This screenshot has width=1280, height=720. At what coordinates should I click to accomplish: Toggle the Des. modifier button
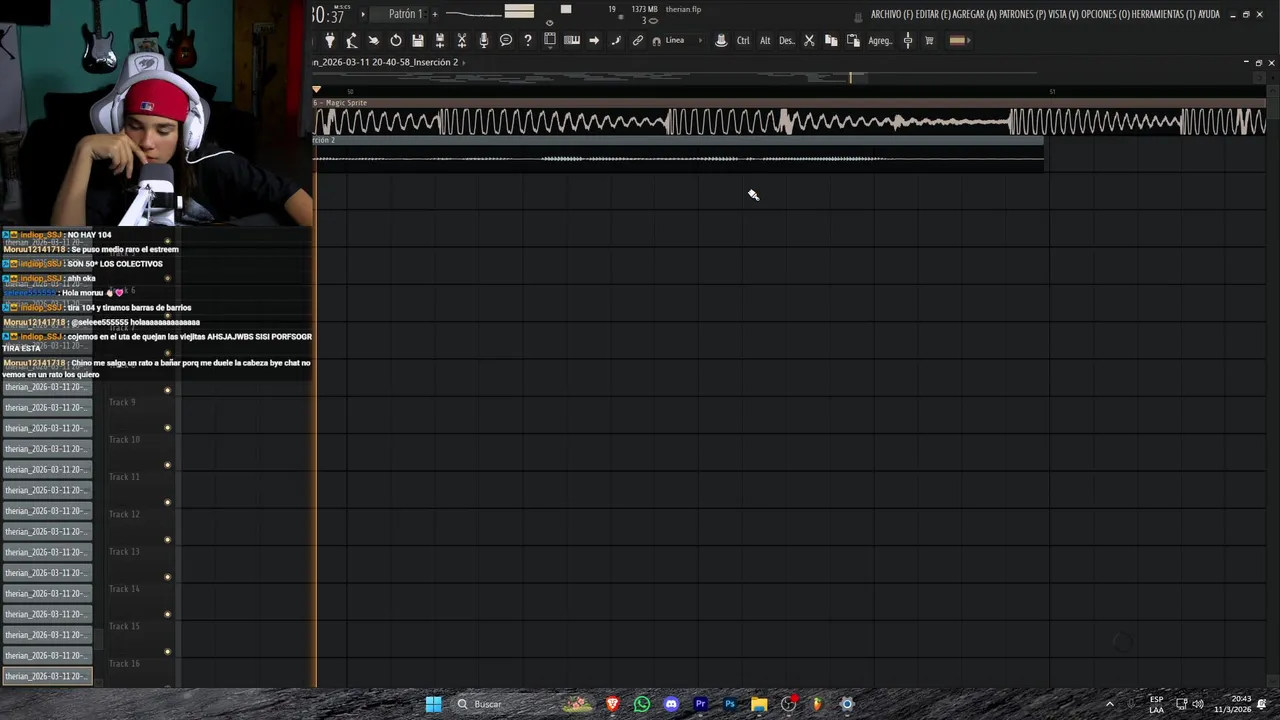pos(787,41)
